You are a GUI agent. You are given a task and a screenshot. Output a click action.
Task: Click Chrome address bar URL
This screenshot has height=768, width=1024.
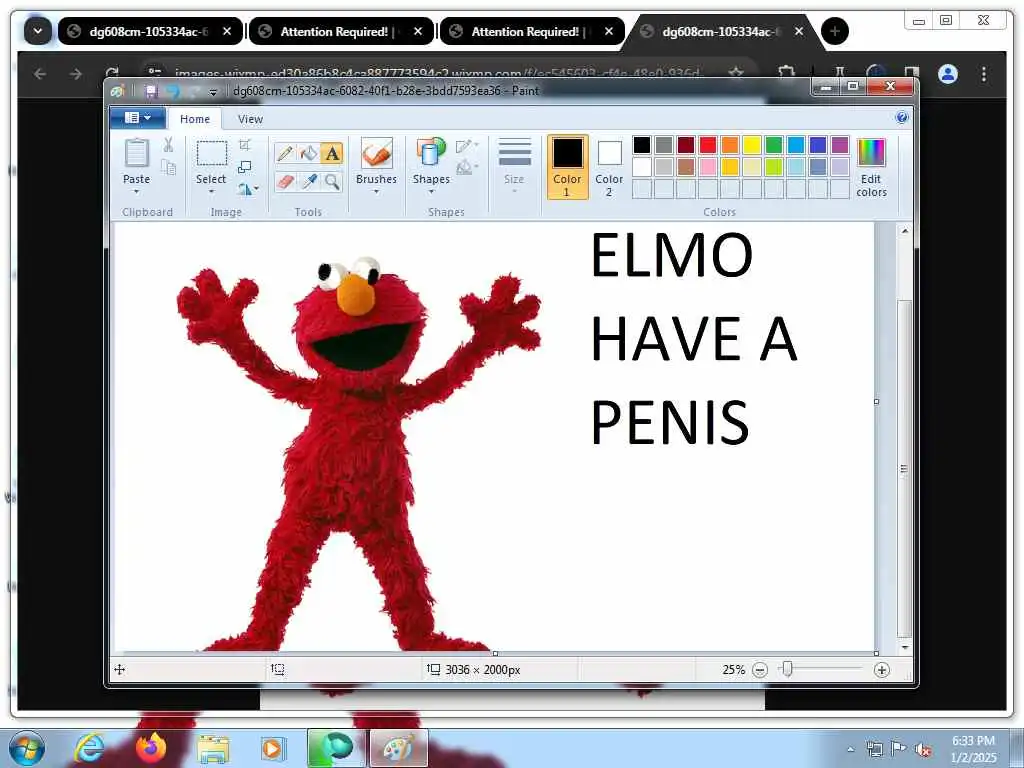(438, 73)
